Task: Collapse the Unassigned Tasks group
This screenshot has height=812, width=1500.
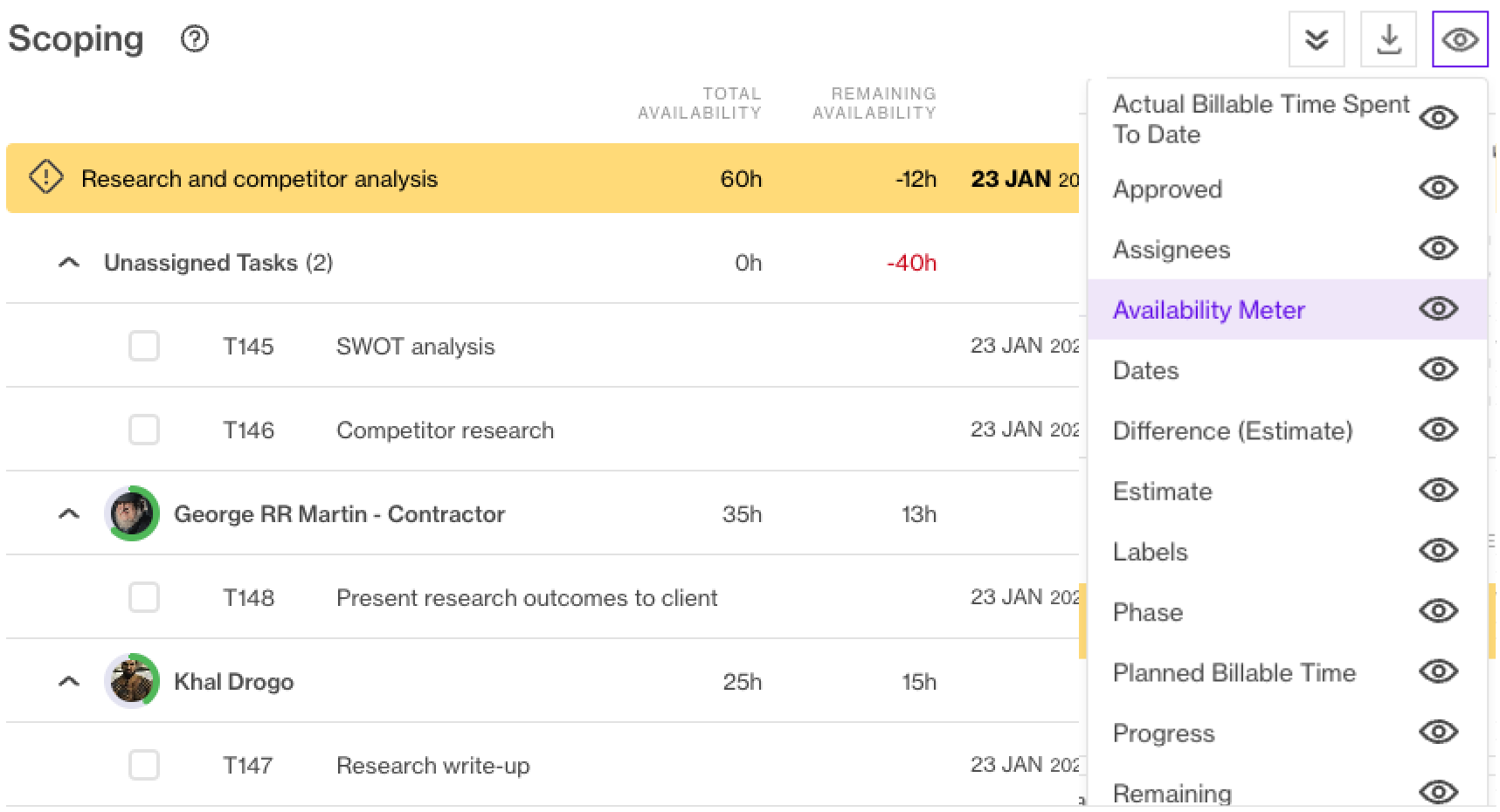Action: [x=69, y=262]
